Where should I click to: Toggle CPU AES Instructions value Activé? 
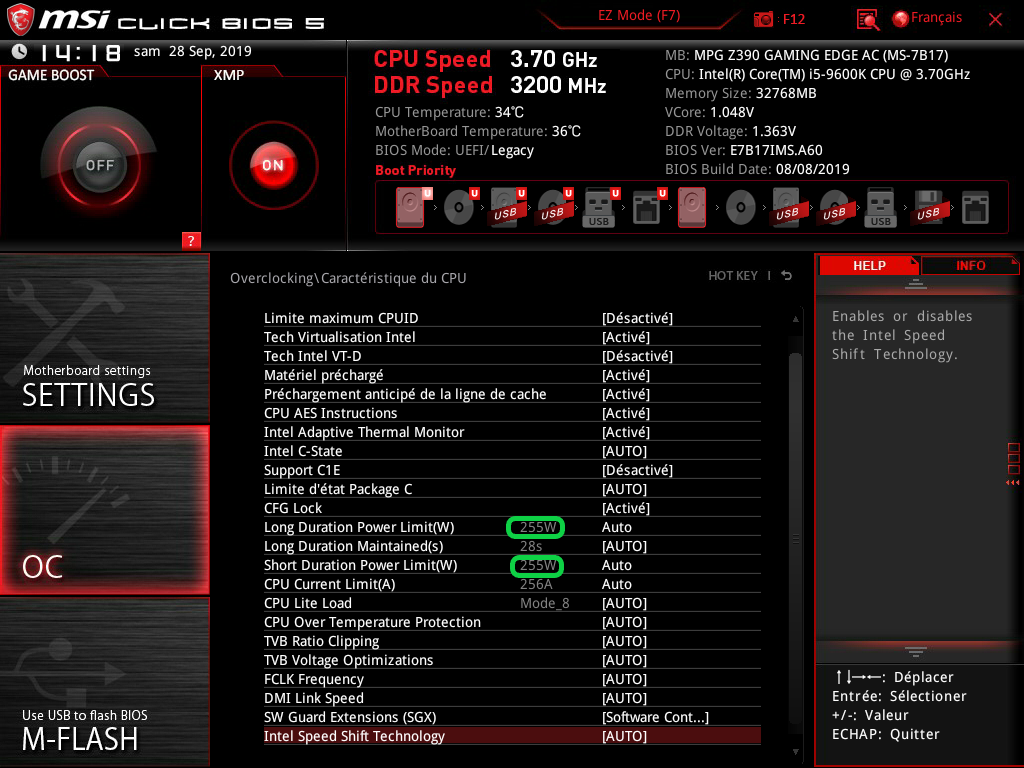(x=626, y=413)
